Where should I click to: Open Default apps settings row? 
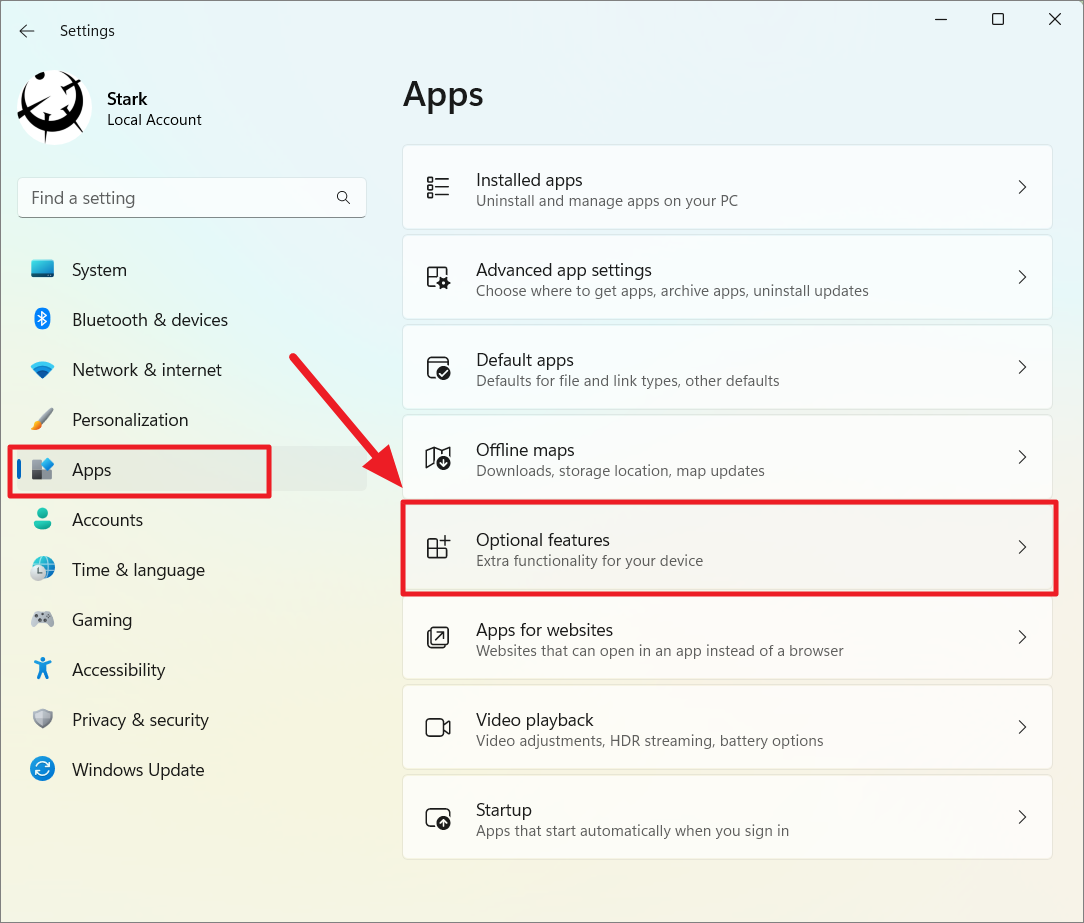tap(727, 368)
